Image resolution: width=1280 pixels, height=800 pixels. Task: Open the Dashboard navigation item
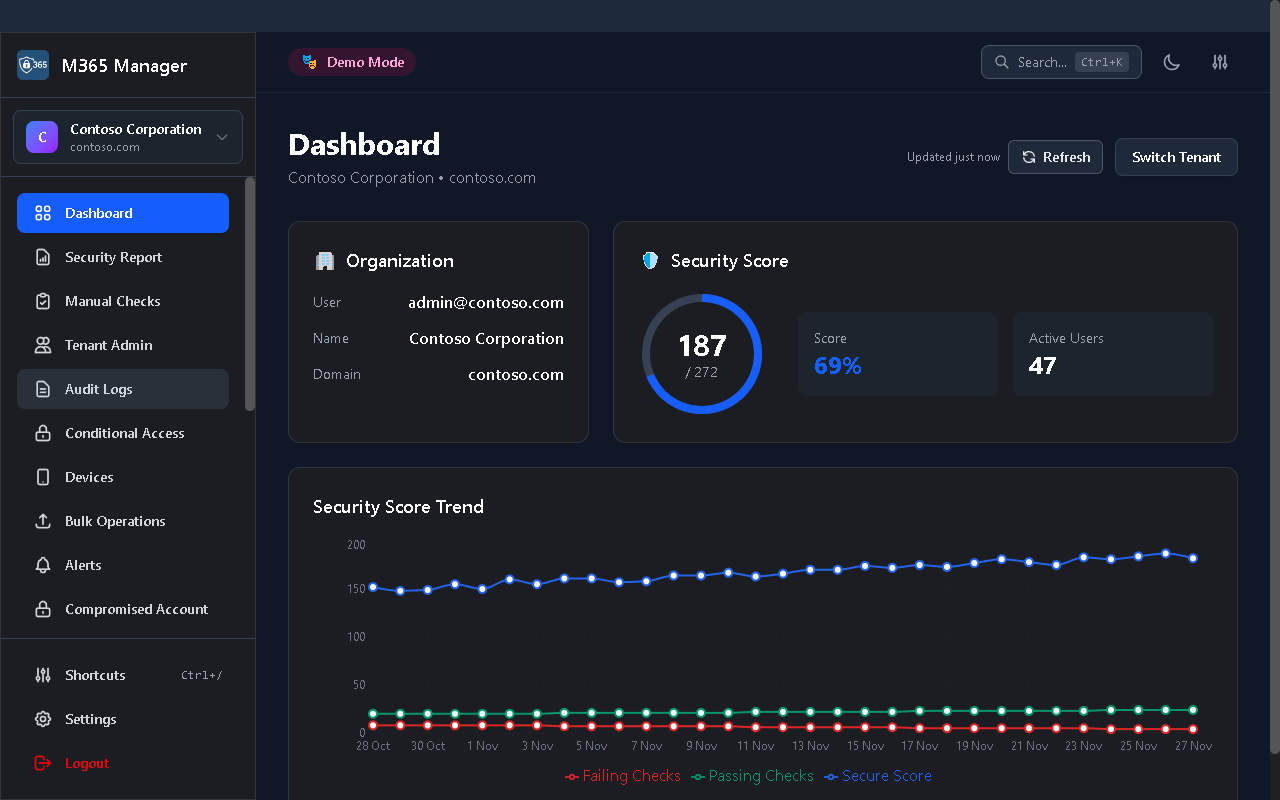tap(98, 213)
